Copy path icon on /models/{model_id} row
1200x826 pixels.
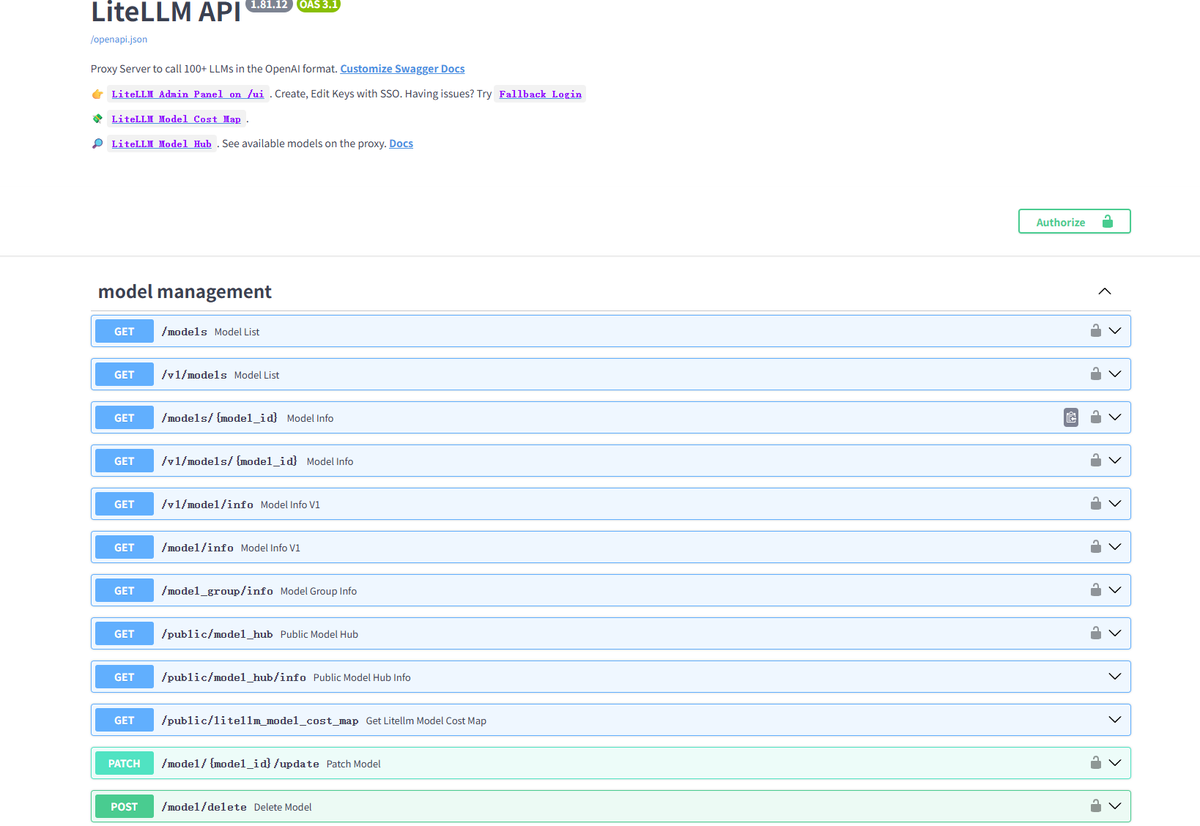[1071, 417]
